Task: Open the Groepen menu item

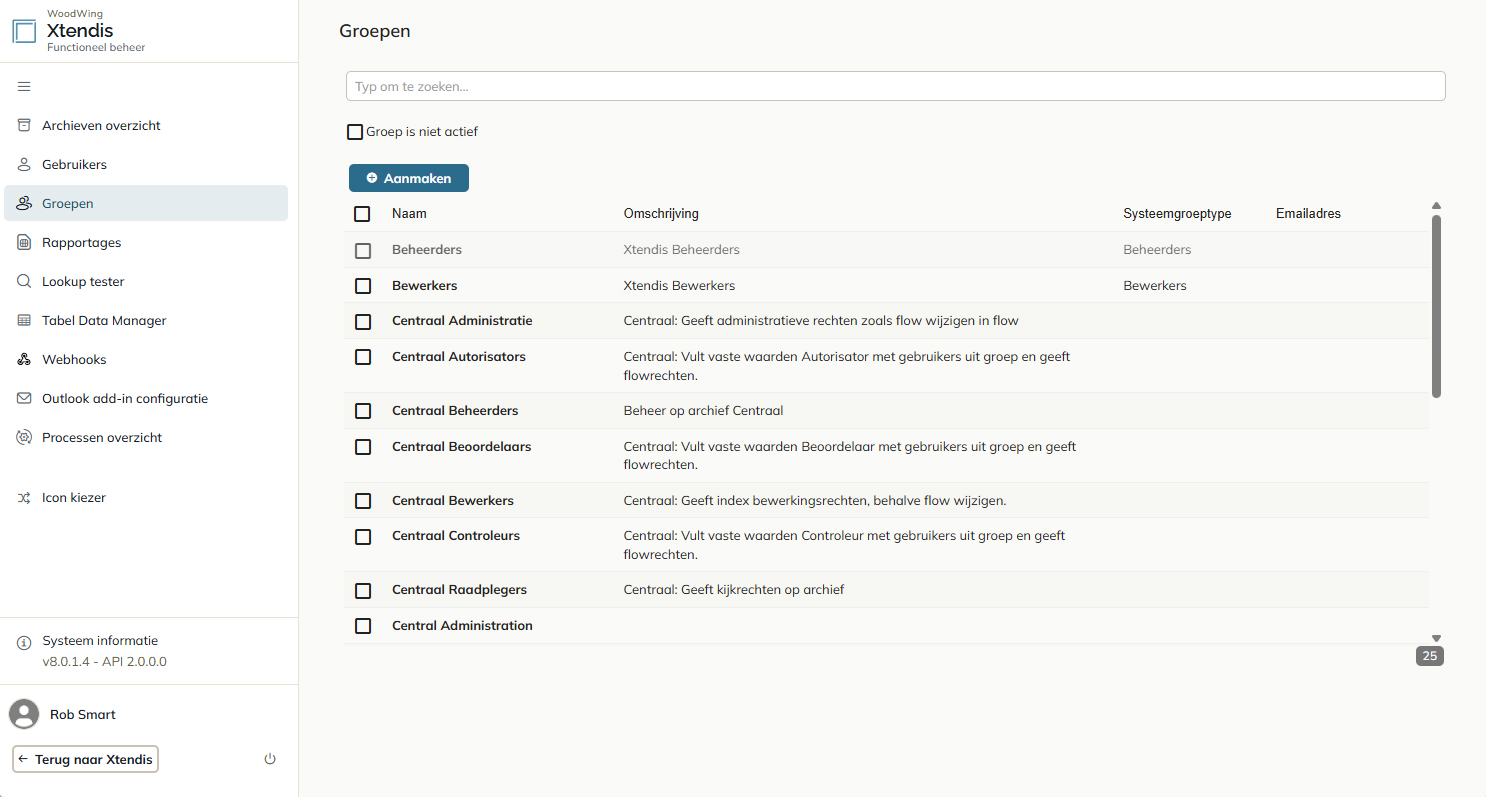Action: pos(146,203)
